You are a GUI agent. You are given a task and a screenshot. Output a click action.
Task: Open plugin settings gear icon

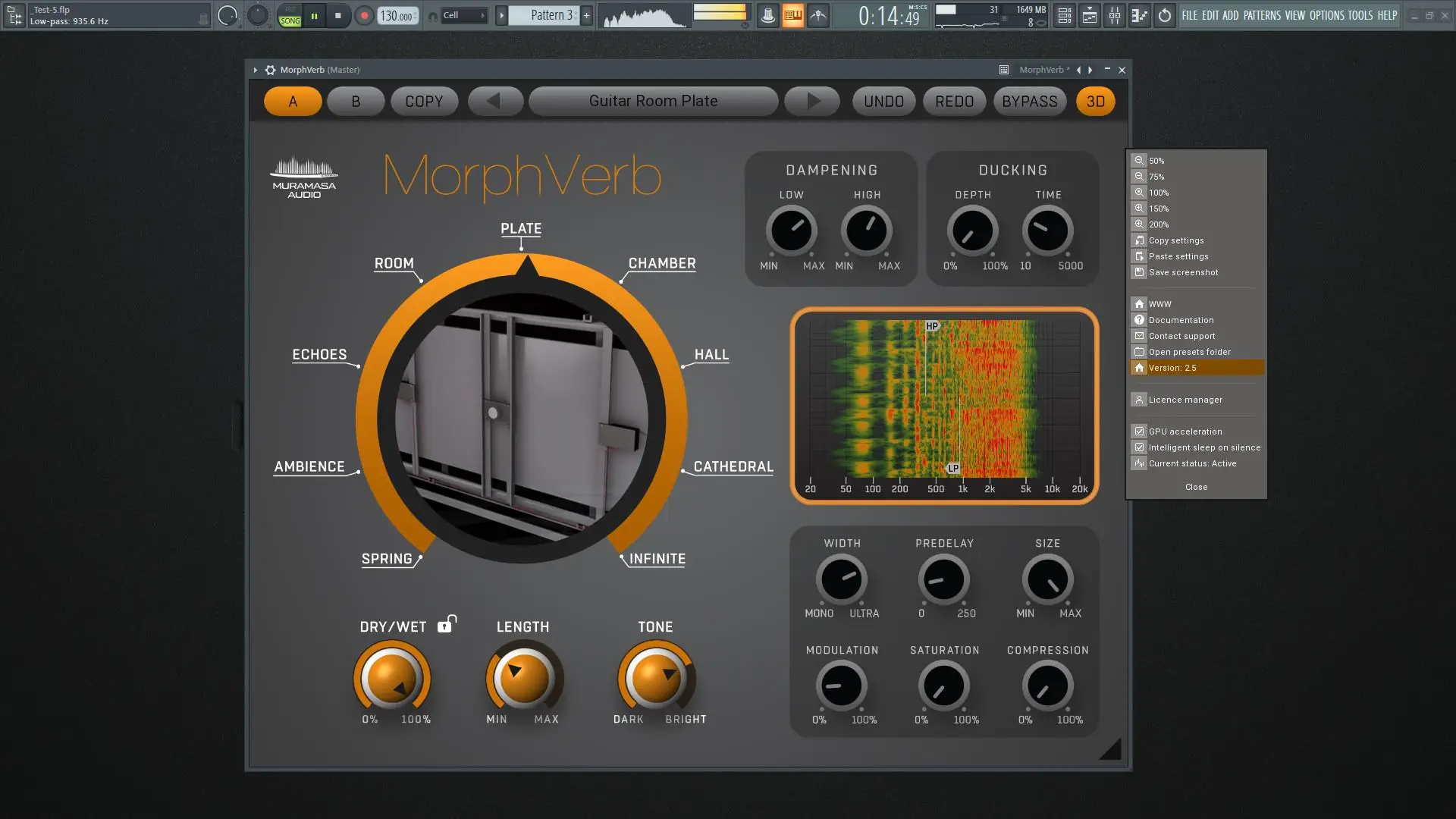tap(270, 70)
